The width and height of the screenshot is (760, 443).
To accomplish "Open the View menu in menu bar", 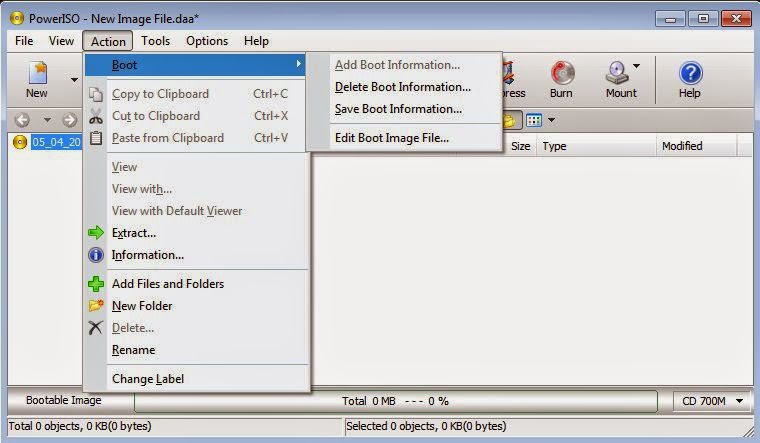I will [61, 41].
